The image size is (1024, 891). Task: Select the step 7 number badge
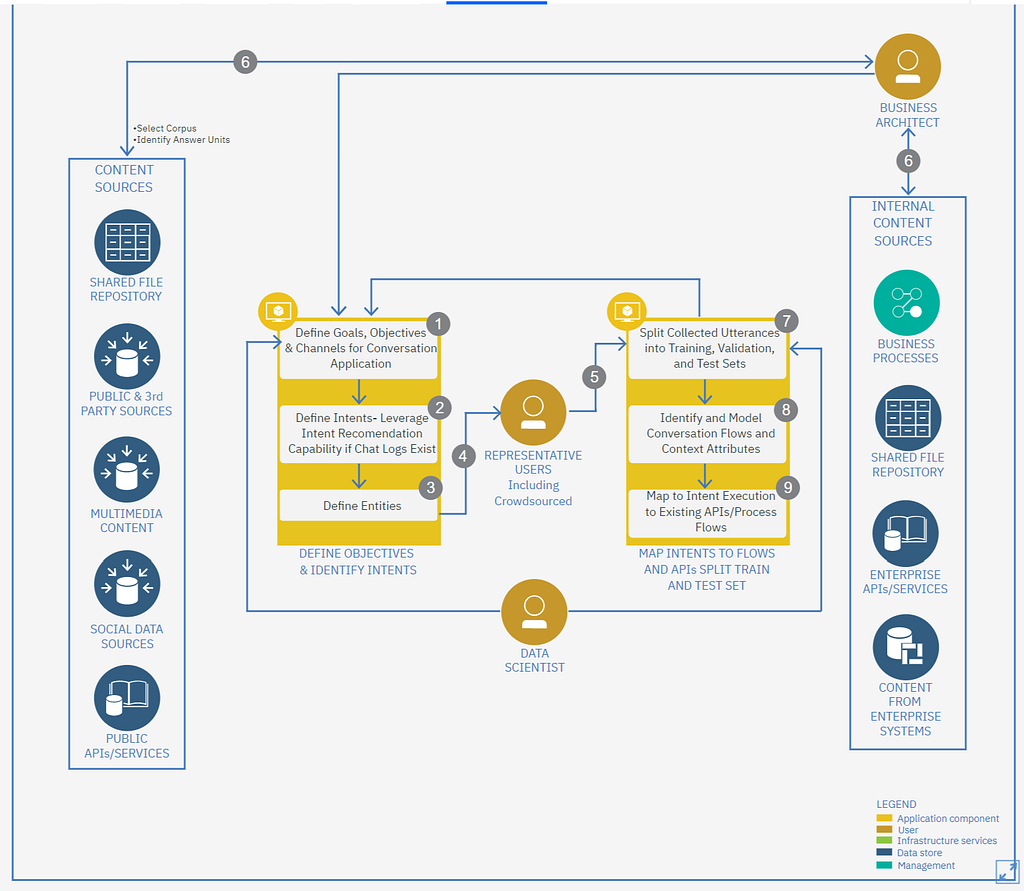click(787, 321)
